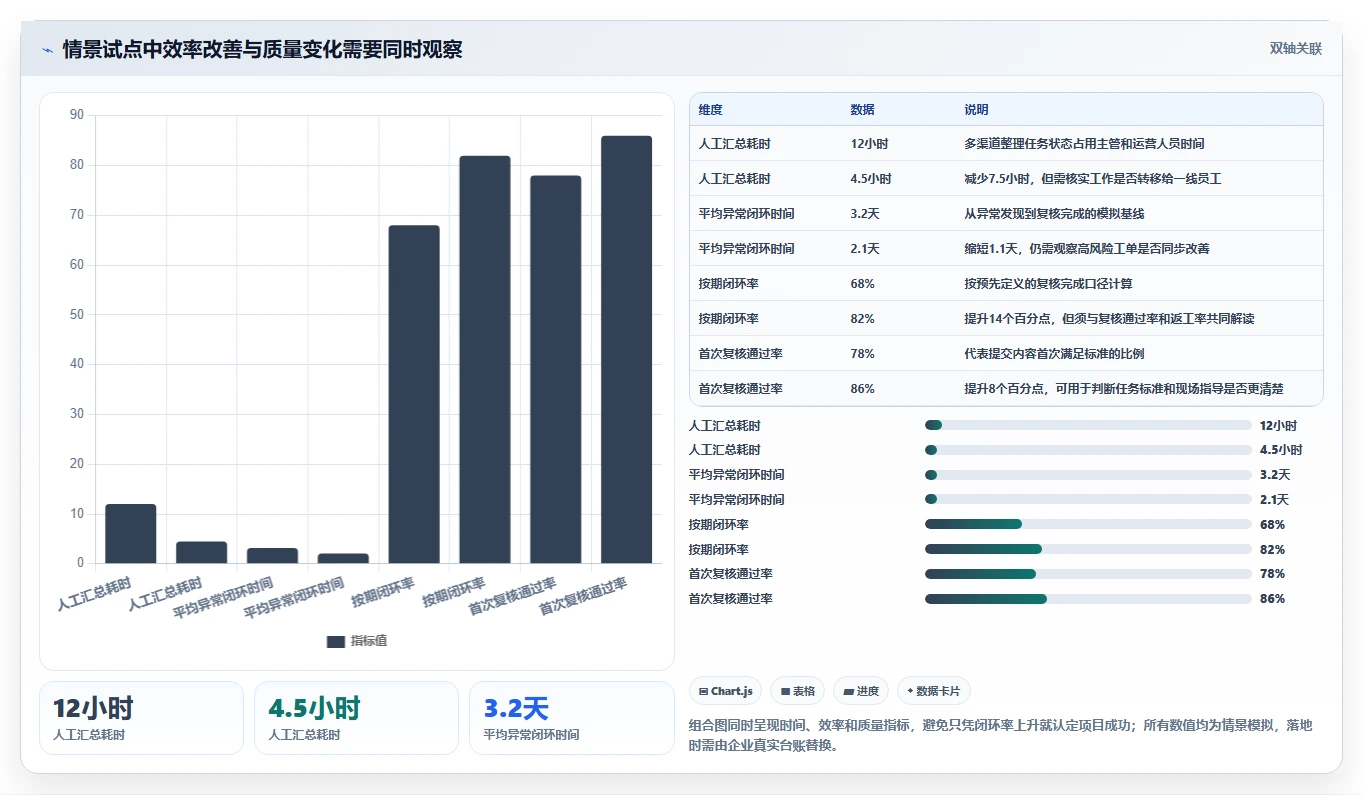Click the description 多渠道整理任务状态占用主管和运营人员时间
Viewport: 1363px width, 795px height.
pyautogui.click(x=1084, y=144)
